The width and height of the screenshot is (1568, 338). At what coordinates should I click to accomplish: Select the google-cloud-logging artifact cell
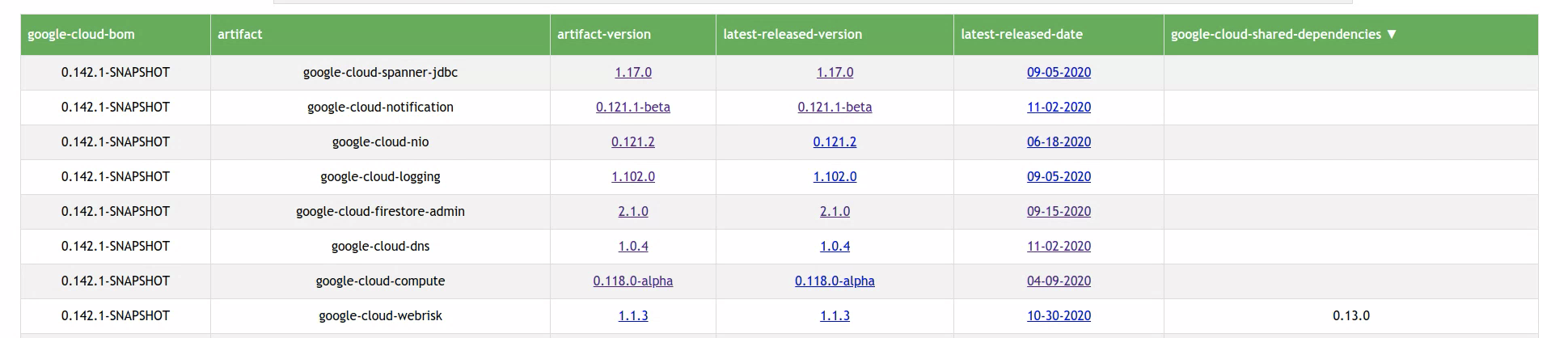tap(380, 176)
